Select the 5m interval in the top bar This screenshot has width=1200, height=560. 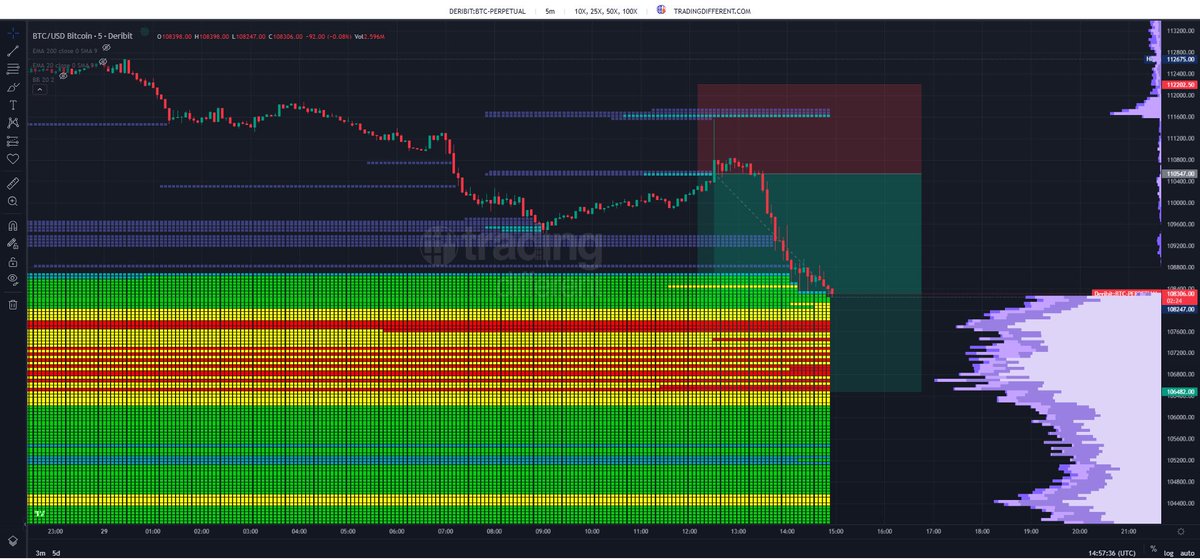click(x=551, y=10)
